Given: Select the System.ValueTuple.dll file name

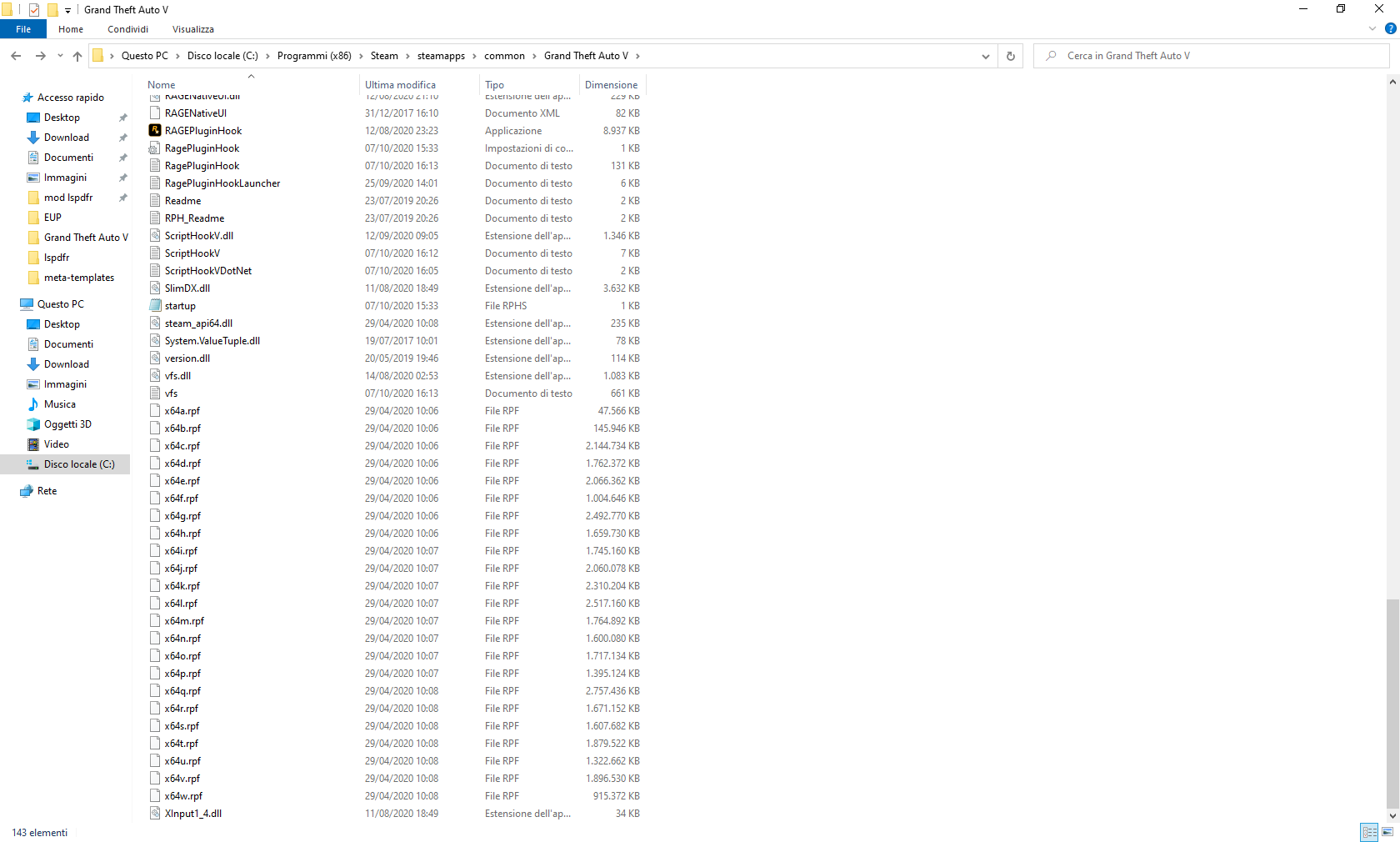Looking at the screenshot, I should tap(212, 341).
